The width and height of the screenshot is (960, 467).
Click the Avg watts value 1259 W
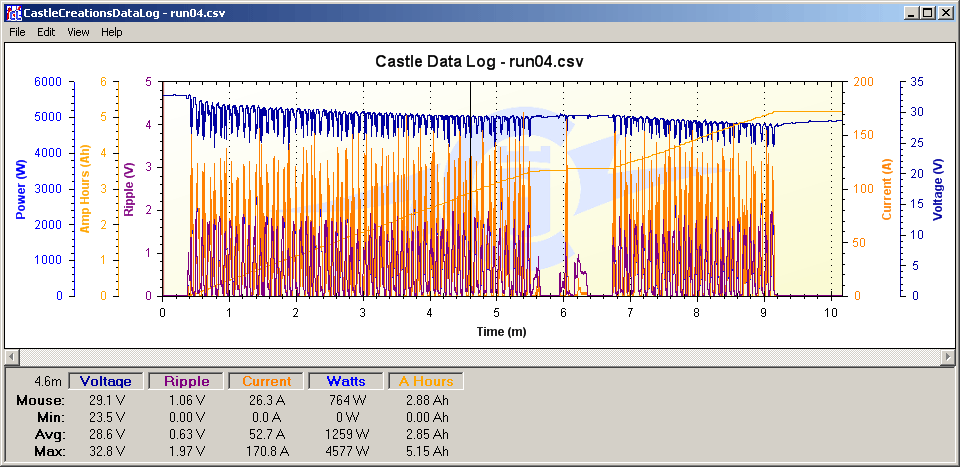tap(347, 435)
